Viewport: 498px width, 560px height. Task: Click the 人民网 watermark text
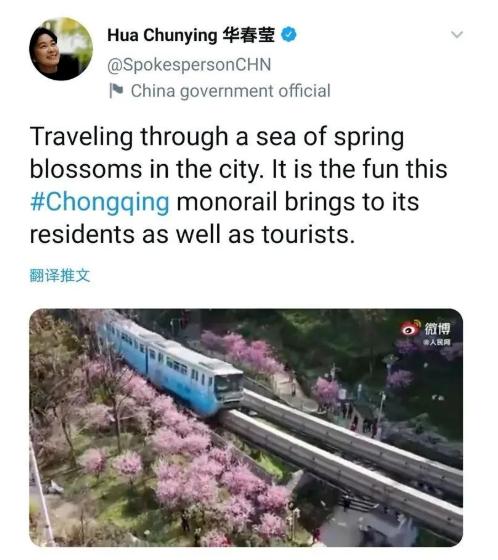pos(437,342)
